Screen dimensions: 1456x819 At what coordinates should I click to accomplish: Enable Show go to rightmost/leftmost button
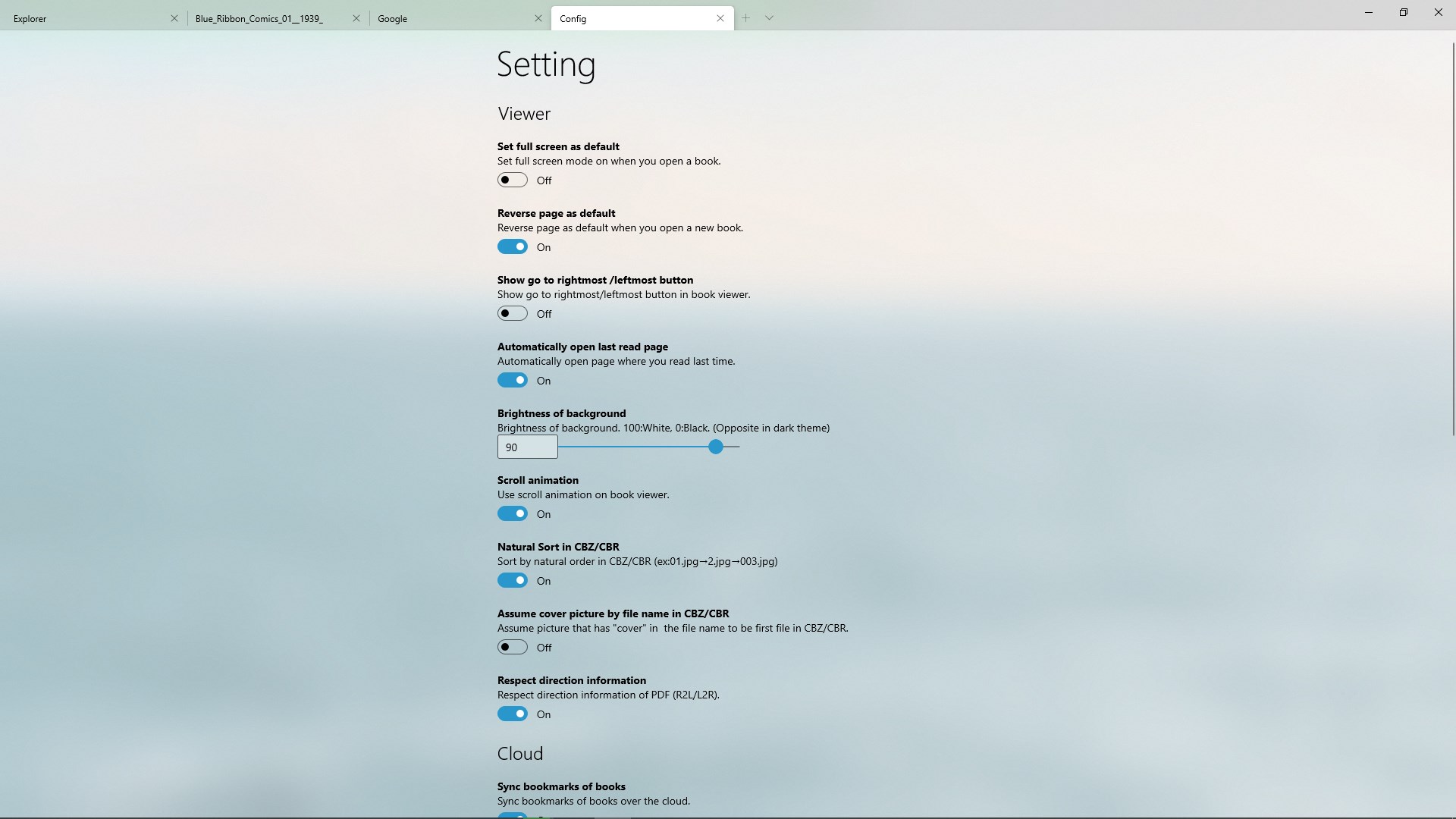513,314
